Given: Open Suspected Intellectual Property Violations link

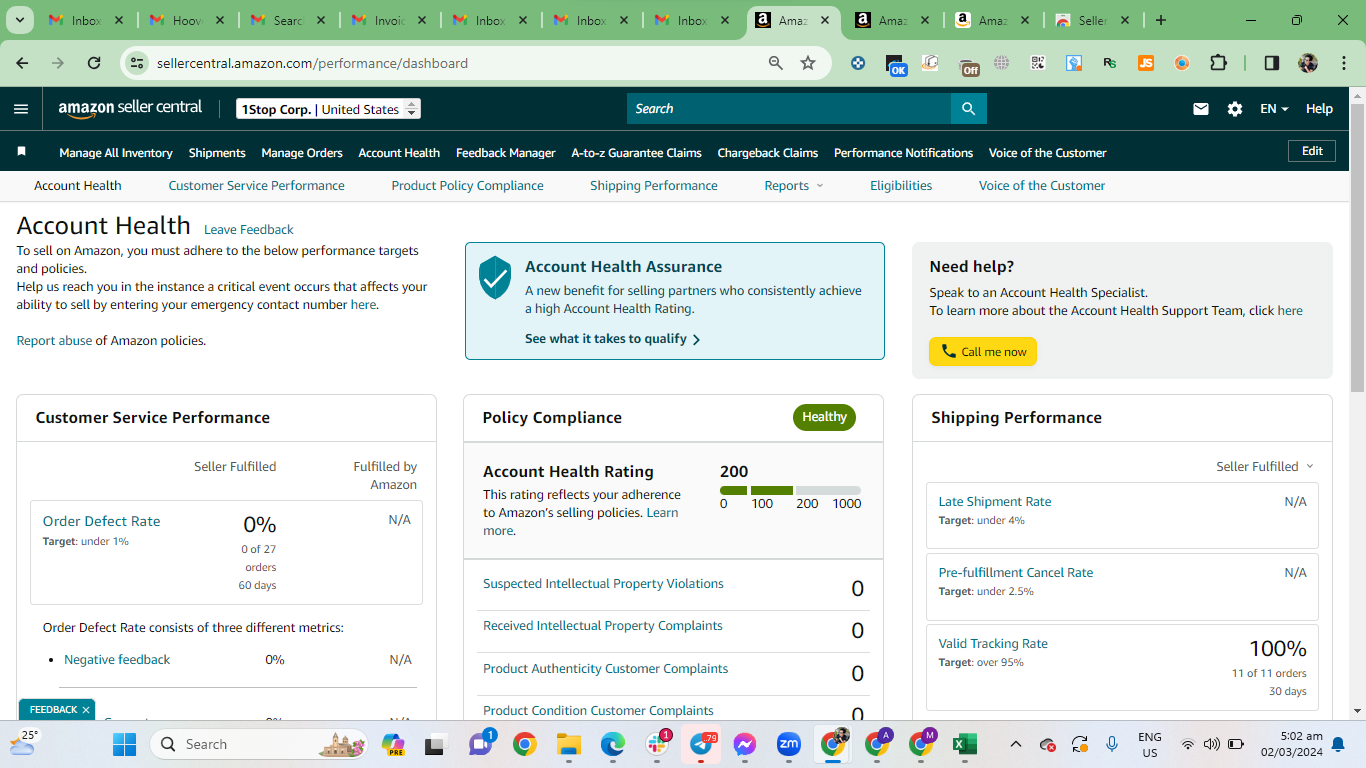Looking at the screenshot, I should pos(603,584).
